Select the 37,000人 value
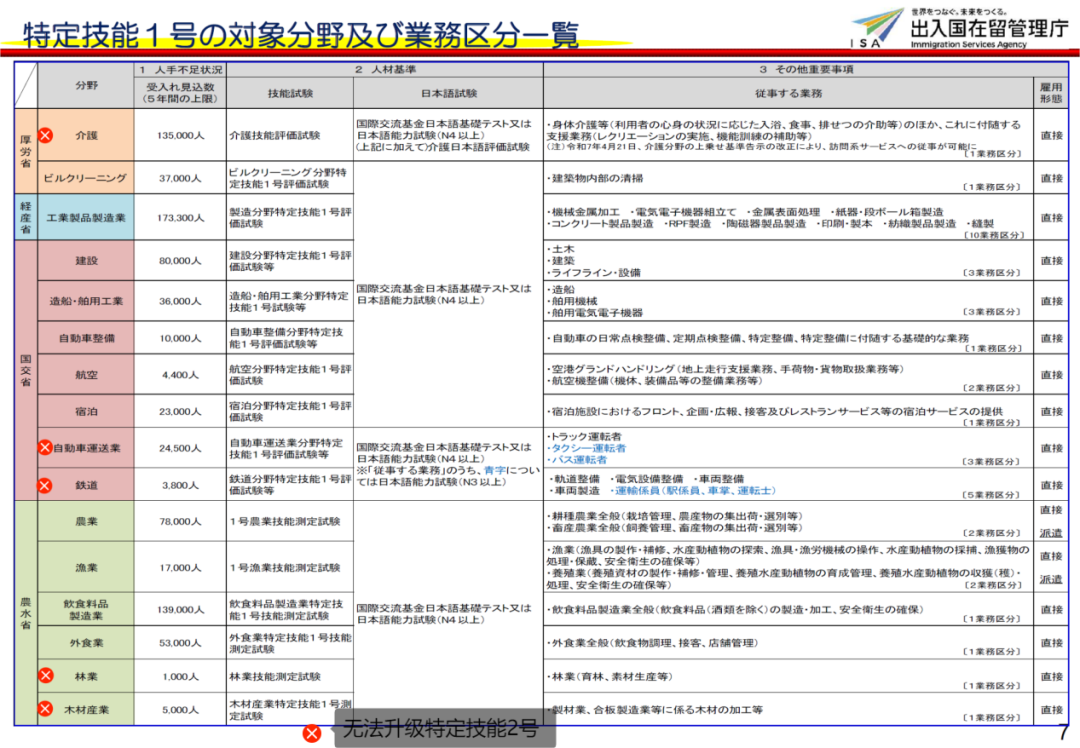This screenshot has width=1080, height=748. (180, 178)
